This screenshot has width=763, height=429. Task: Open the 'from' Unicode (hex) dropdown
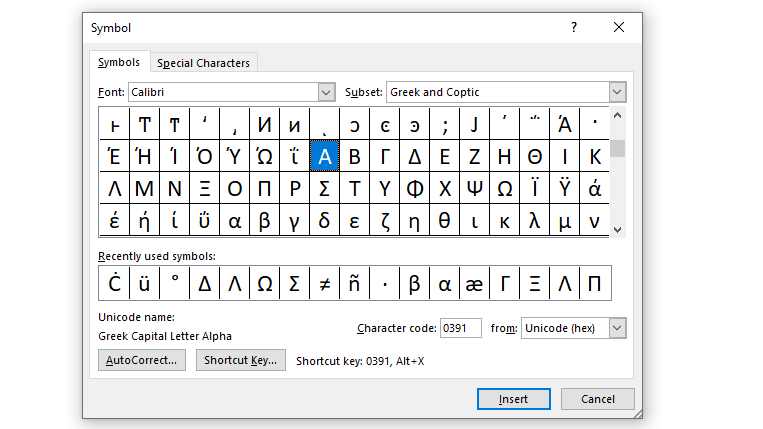coord(617,329)
